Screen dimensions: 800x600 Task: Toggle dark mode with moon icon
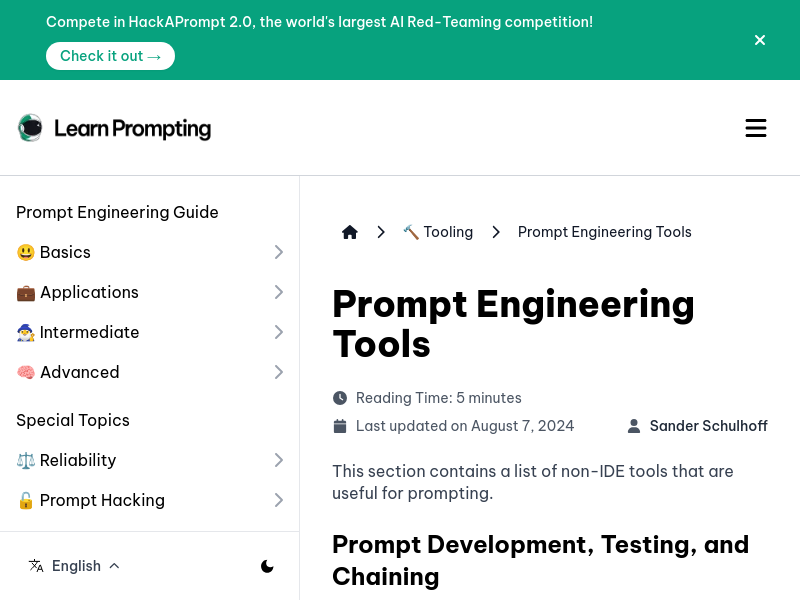coord(267,566)
